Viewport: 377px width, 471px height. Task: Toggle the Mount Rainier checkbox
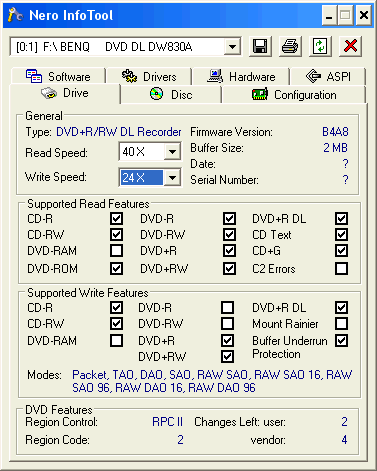pyautogui.click(x=342, y=323)
